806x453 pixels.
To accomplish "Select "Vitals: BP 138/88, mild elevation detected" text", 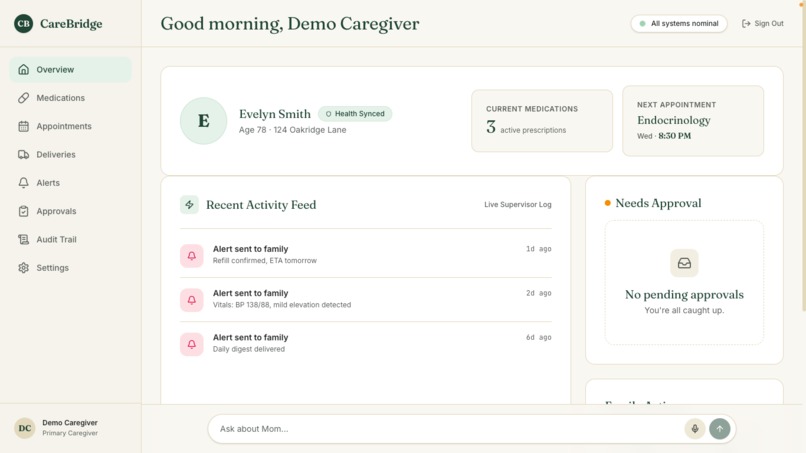I will tap(282, 305).
